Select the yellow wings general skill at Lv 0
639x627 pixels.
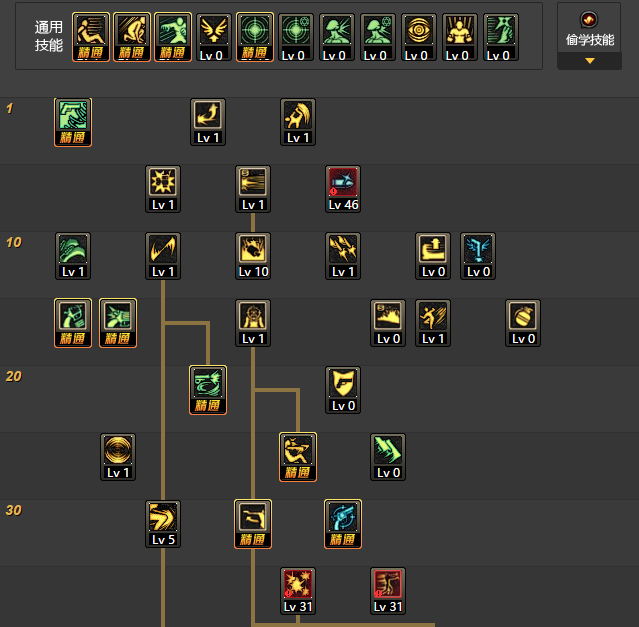pos(214,37)
